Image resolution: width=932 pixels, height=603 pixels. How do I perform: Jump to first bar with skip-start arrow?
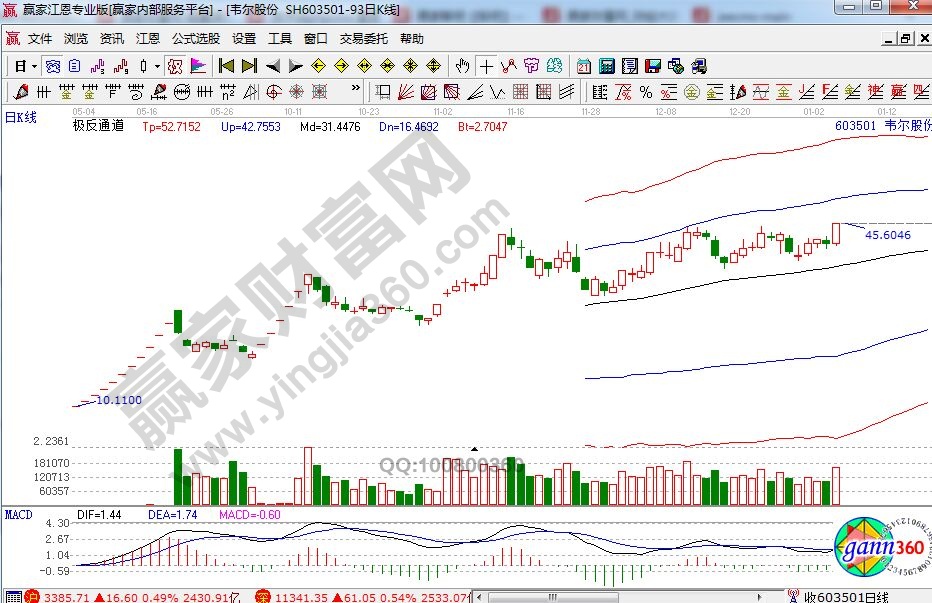pos(226,66)
